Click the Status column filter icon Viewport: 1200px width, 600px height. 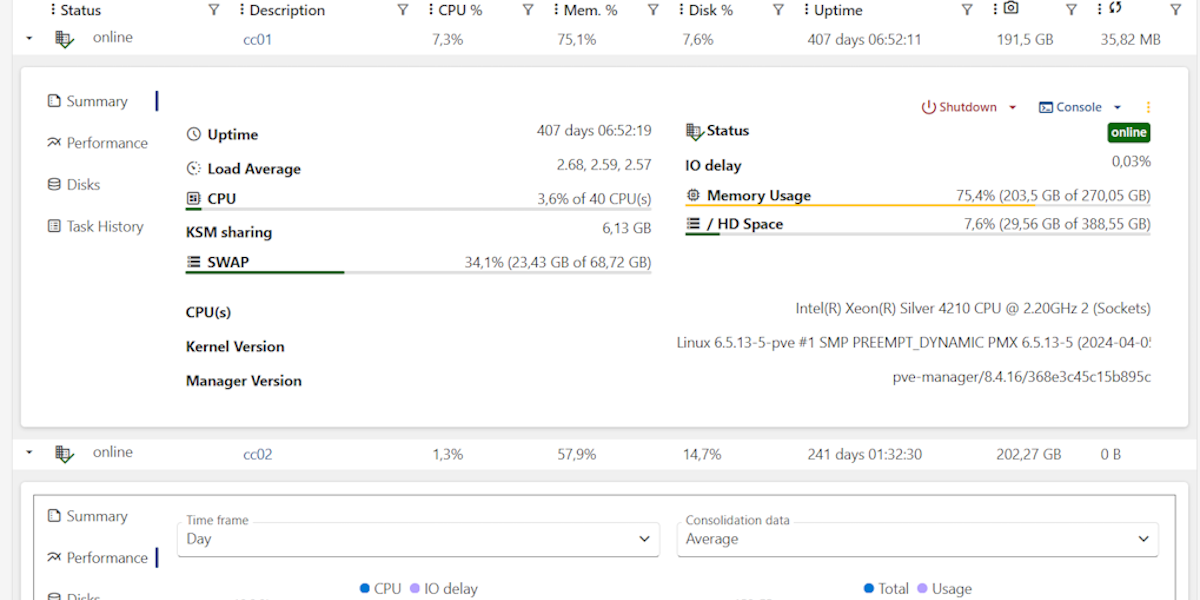click(213, 10)
